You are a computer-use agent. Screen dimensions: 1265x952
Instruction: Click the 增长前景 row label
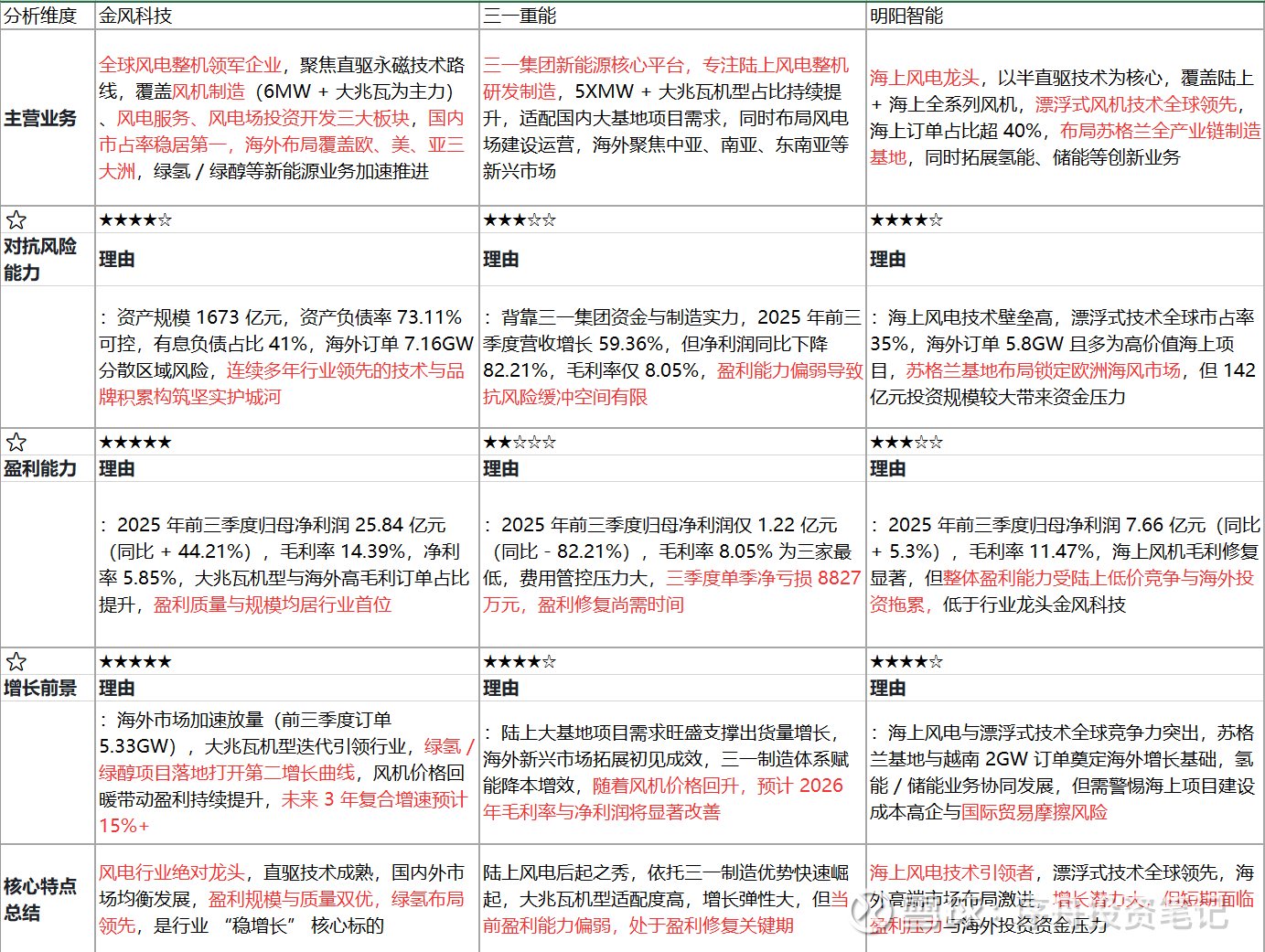(40, 689)
